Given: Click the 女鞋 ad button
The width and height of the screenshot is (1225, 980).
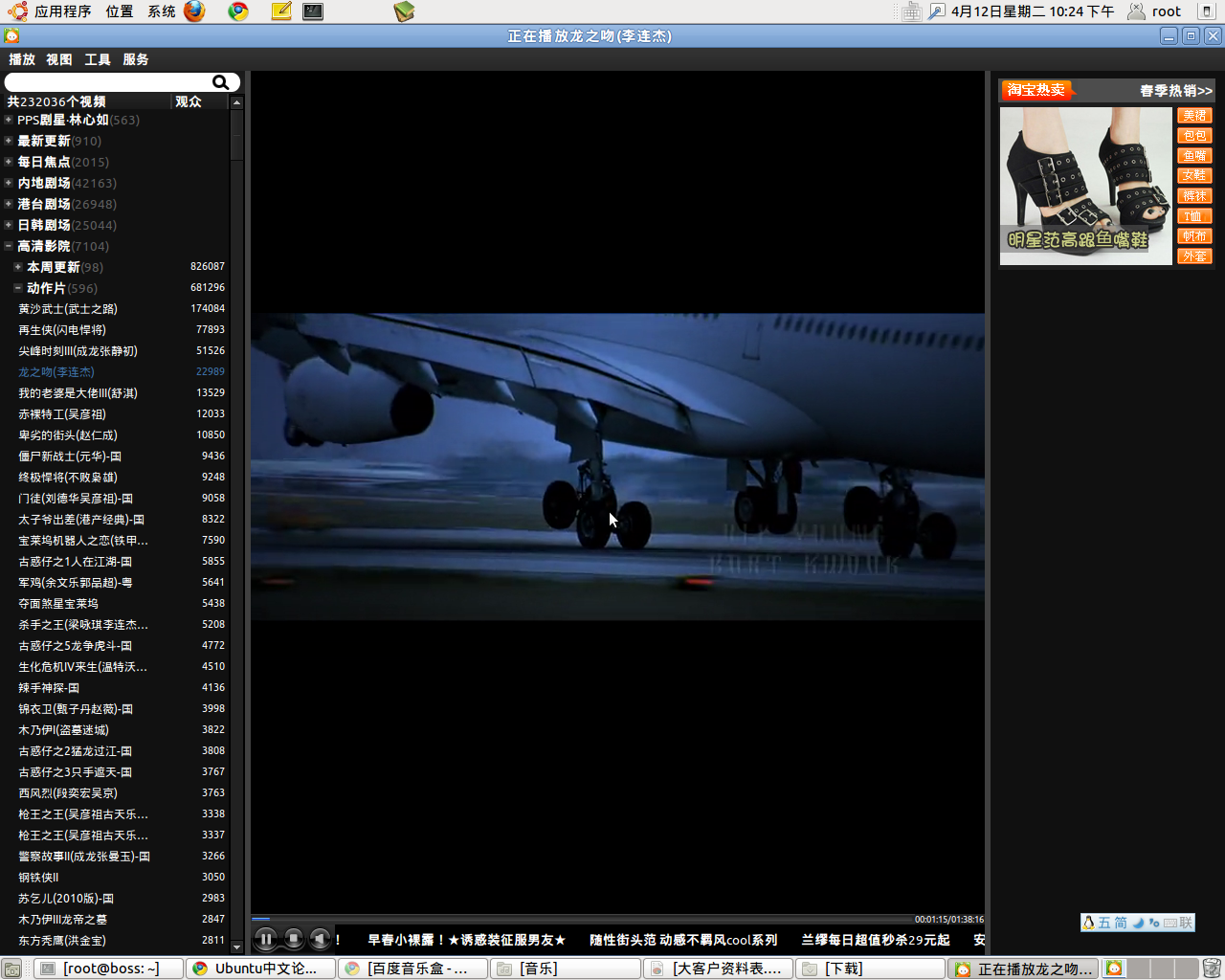Looking at the screenshot, I should click(x=1194, y=175).
